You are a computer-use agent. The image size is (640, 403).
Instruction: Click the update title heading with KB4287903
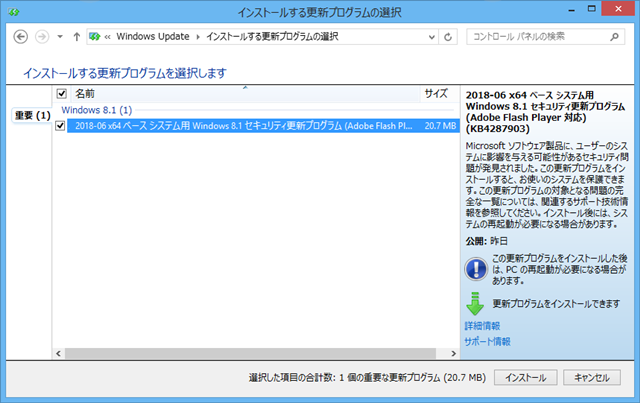545,112
